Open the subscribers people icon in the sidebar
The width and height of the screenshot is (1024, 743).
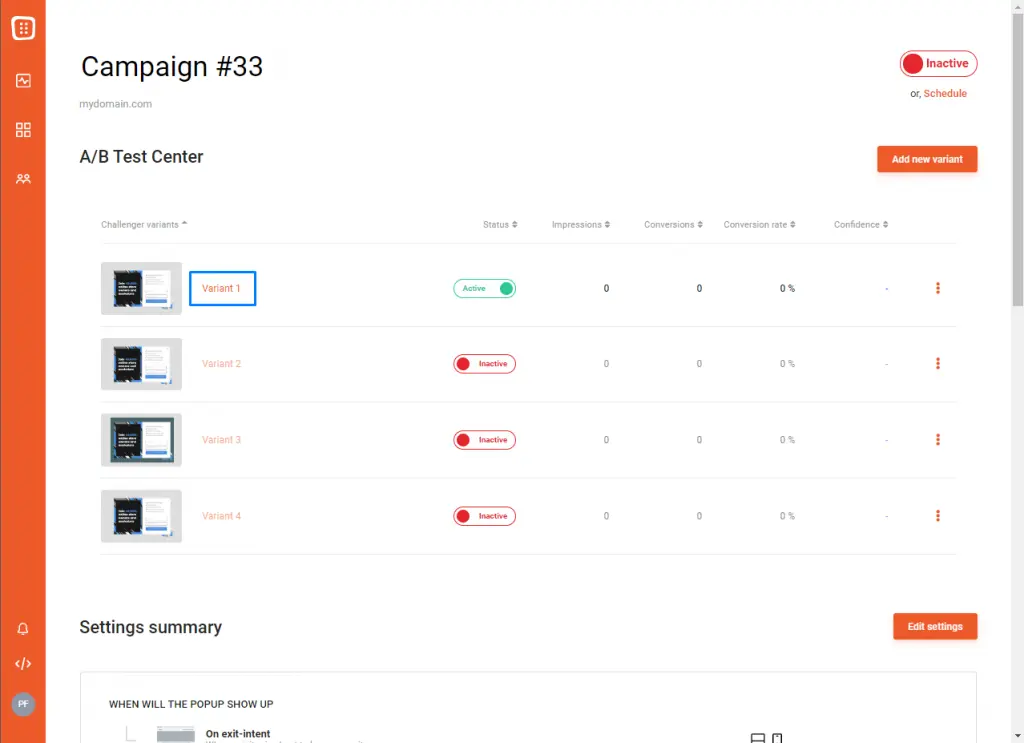click(x=23, y=179)
